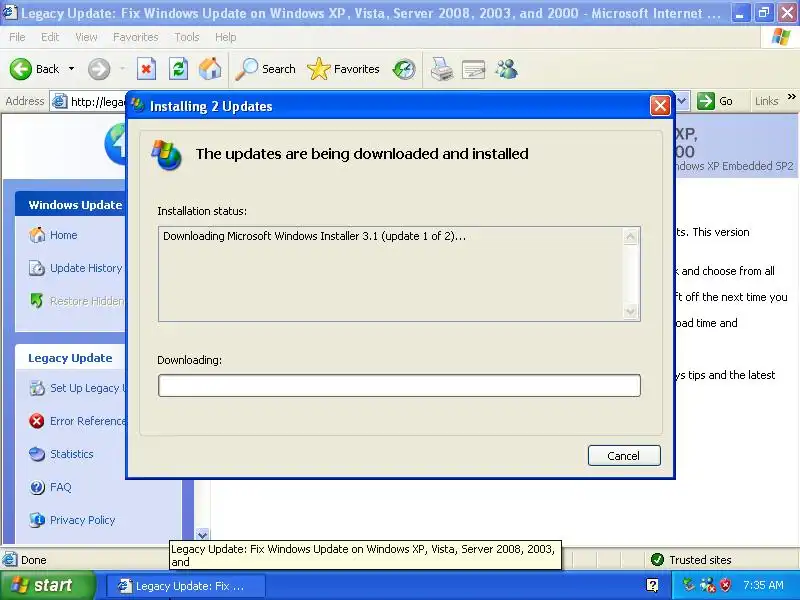This screenshot has width=800, height=600.
Task: Open the Update History link
Action: (86, 268)
